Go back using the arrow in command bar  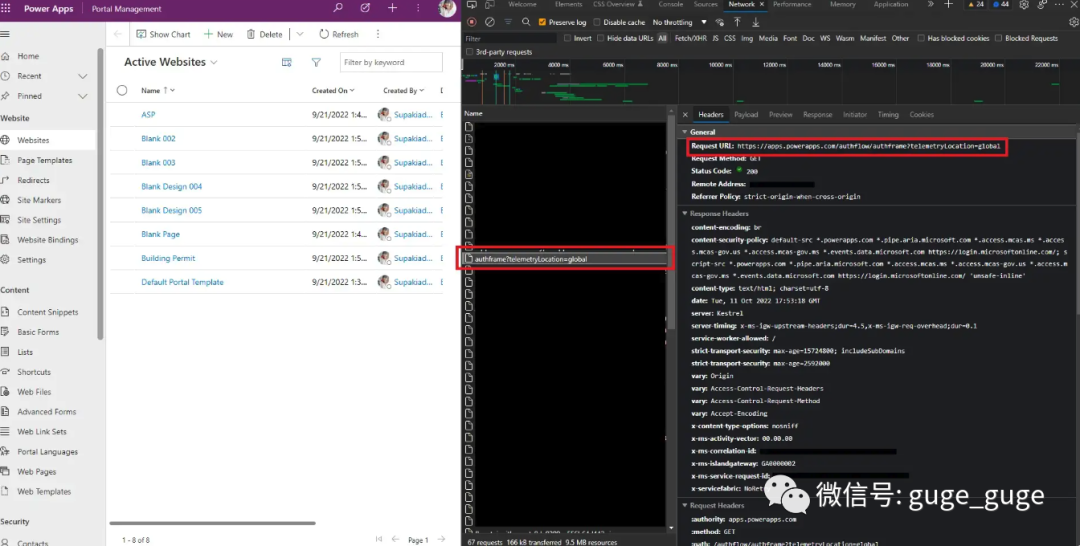click(x=118, y=34)
